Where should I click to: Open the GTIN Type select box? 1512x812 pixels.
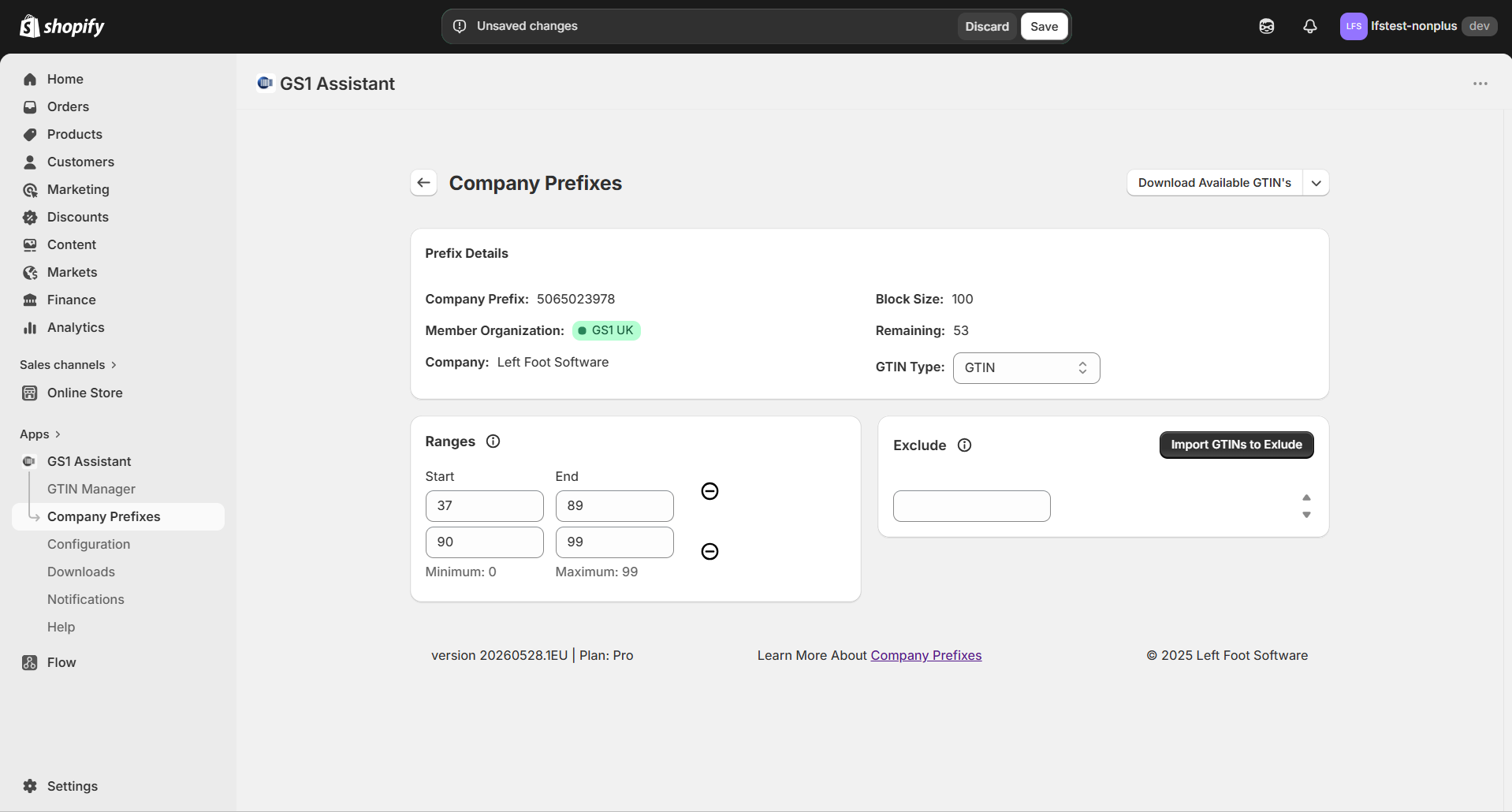click(1026, 368)
